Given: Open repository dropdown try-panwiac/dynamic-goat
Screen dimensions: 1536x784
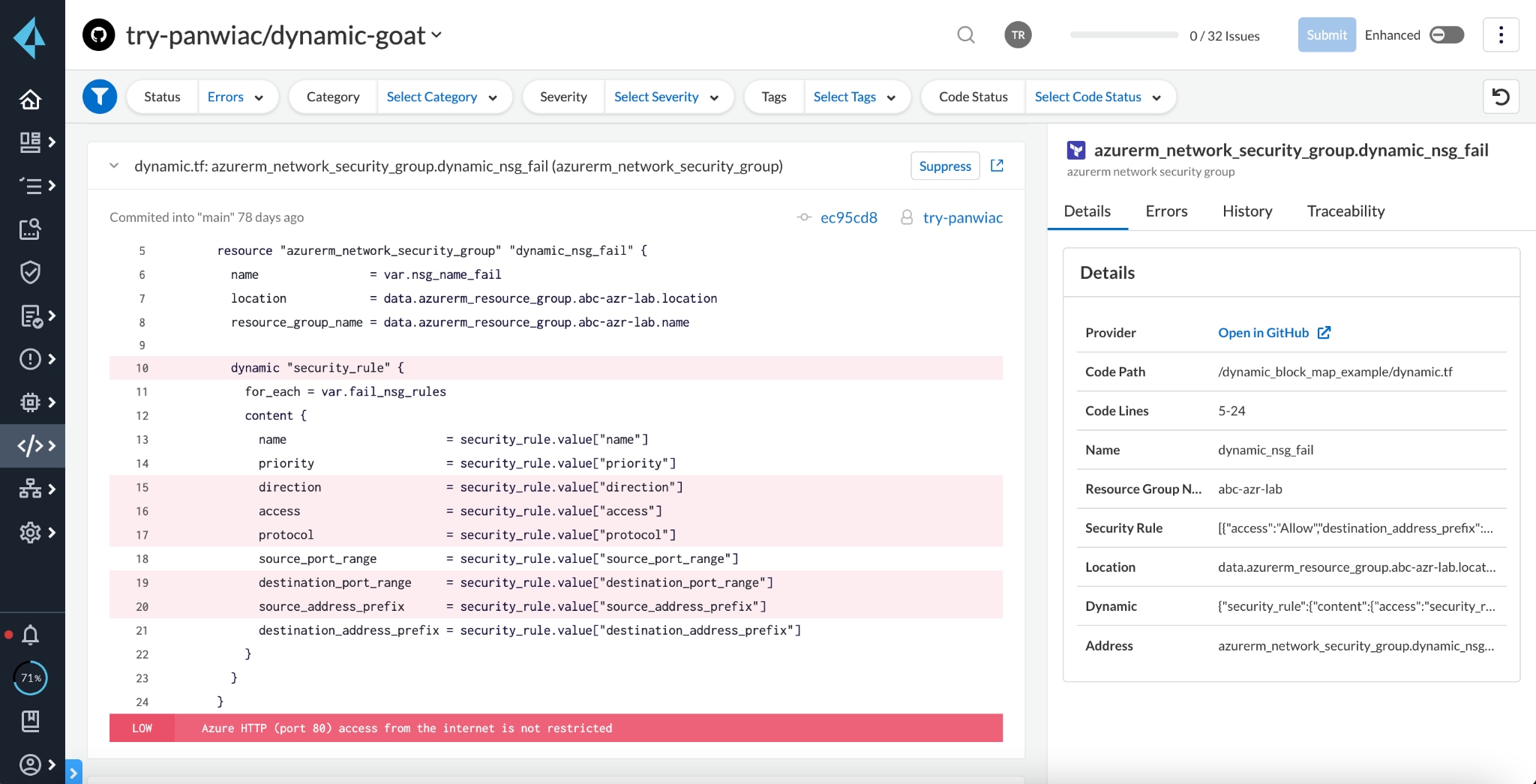Looking at the screenshot, I should pos(284,35).
